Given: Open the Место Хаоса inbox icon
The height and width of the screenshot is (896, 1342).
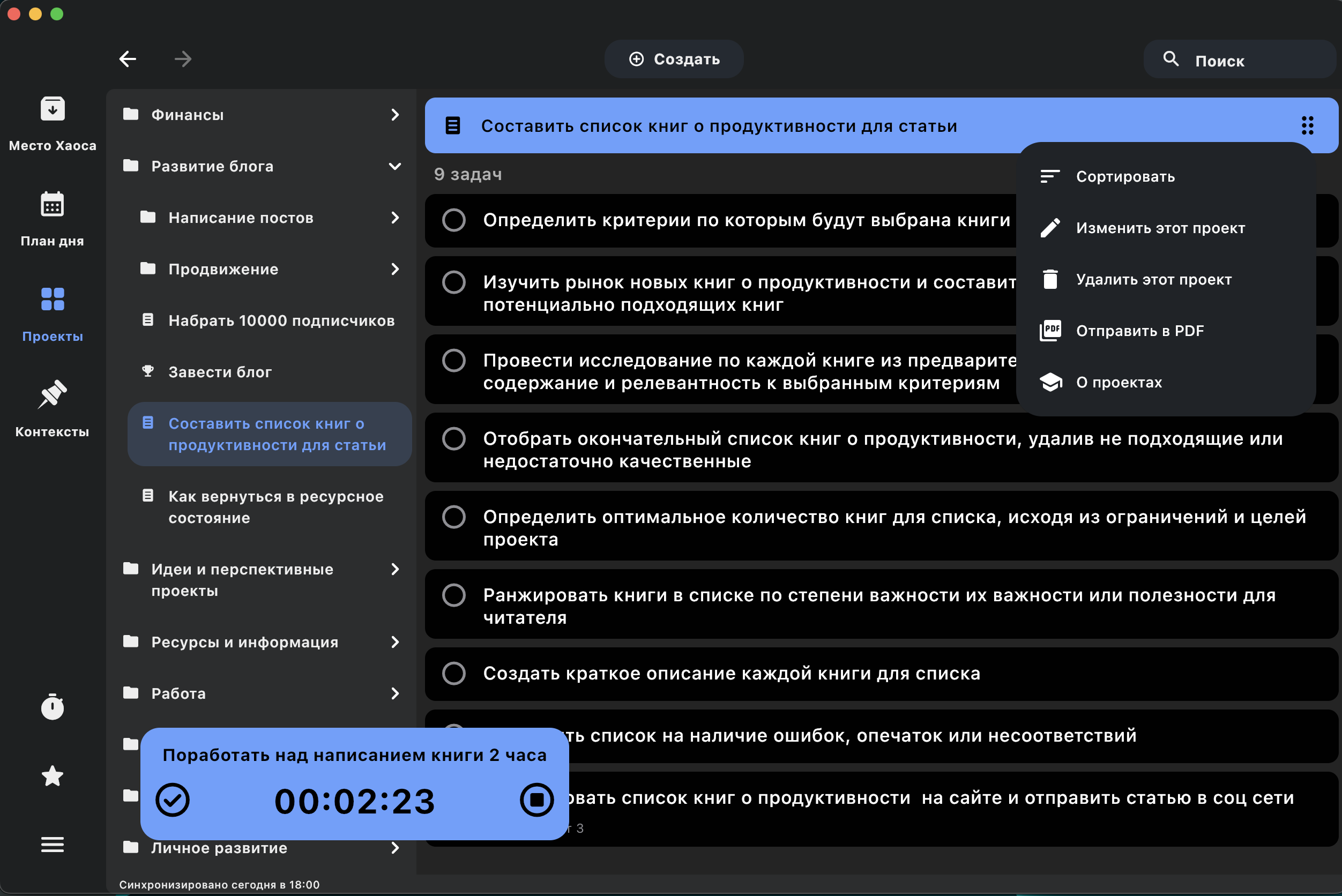Looking at the screenshot, I should pyautogui.click(x=52, y=109).
